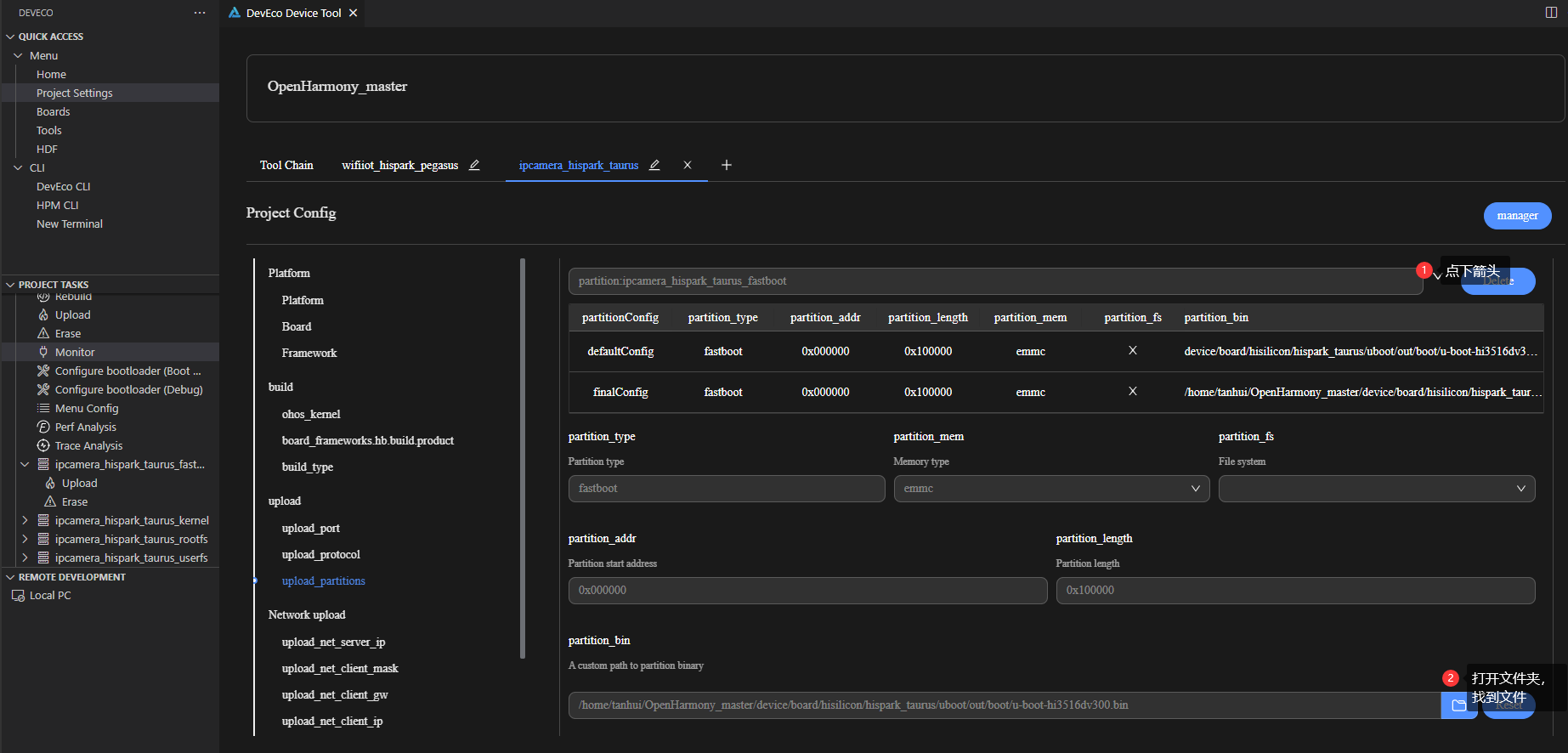Launch DevEco CLI

pos(63,186)
